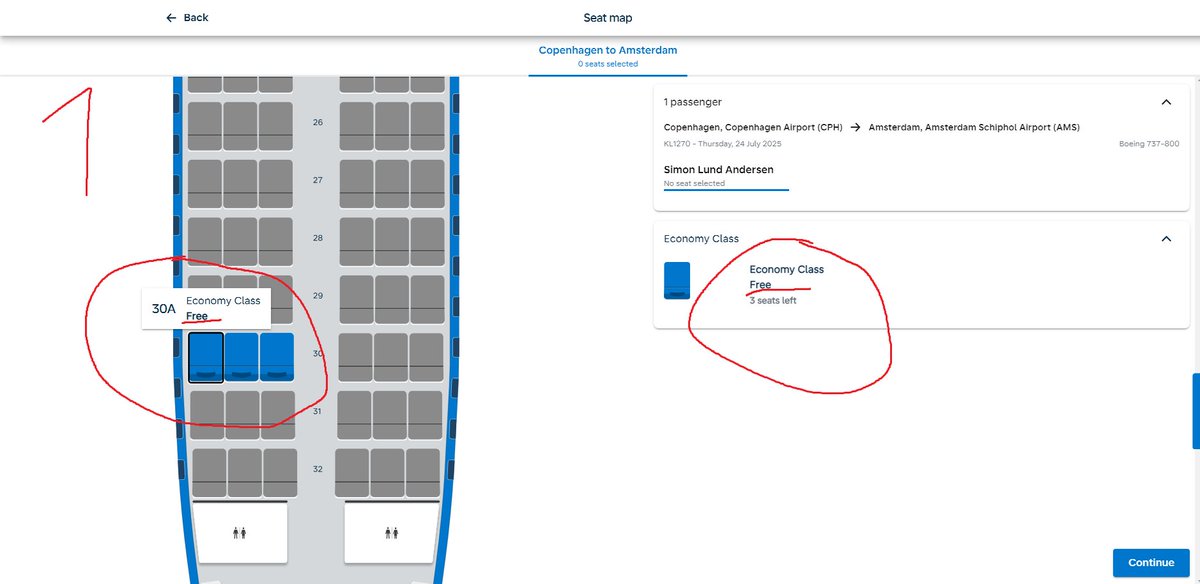Click the 'Boeing 737-800' aircraft label

tap(1149, 145)
